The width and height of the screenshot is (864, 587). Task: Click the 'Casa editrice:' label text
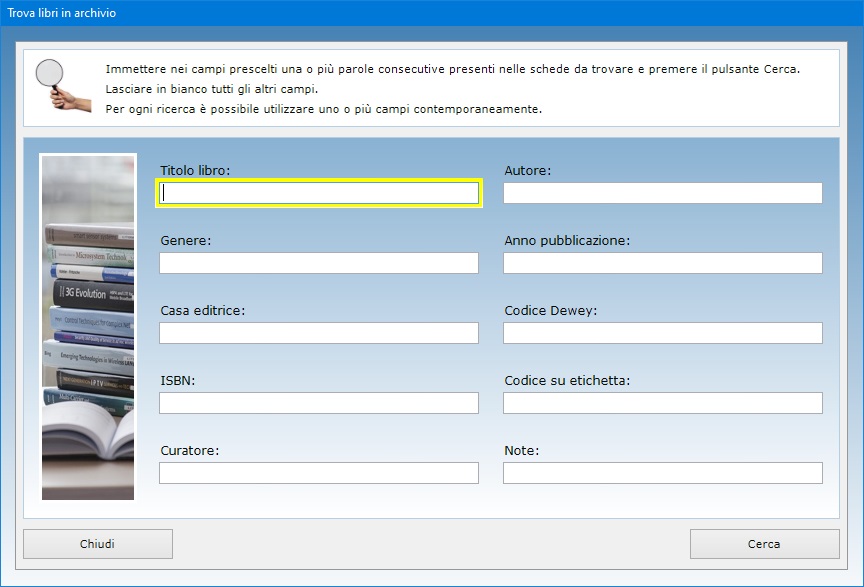203,311
